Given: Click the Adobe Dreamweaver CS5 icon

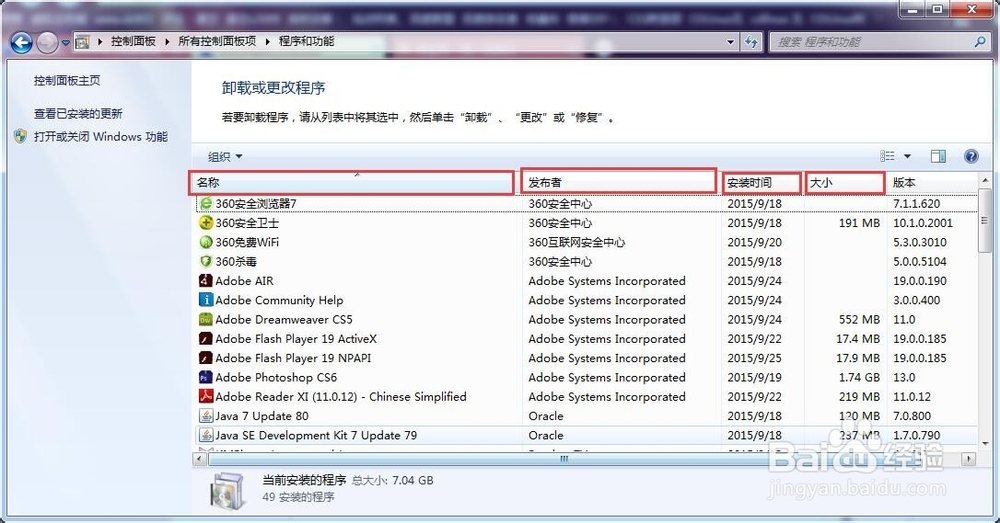Looking at the screenshot, I should [x=205, y=319].
